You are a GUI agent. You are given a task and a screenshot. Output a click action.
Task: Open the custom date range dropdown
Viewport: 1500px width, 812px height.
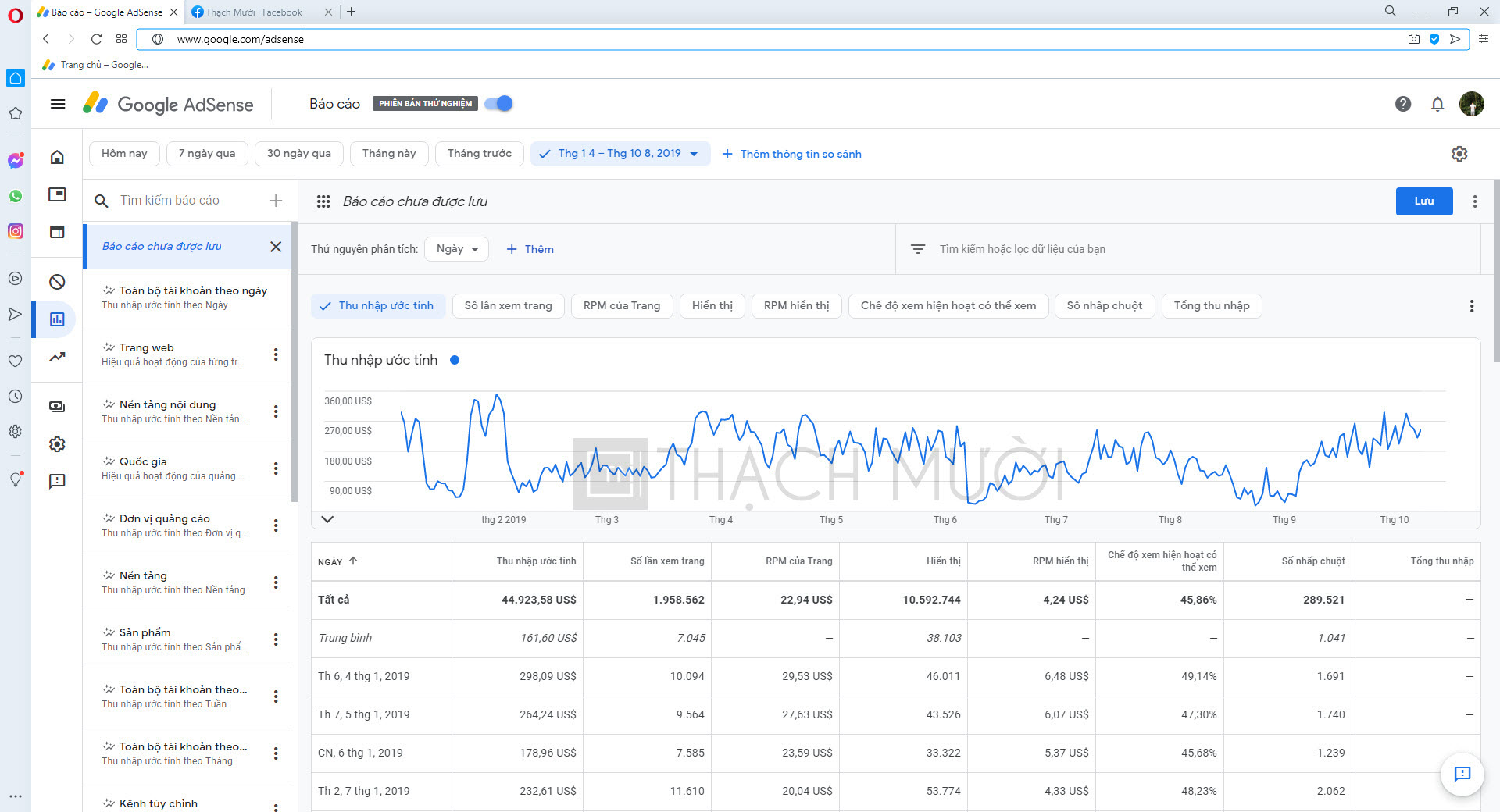point(620,154)
